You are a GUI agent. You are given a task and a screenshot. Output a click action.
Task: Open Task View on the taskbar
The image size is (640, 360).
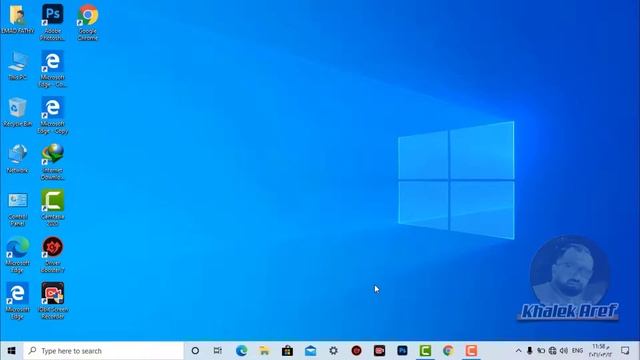point(218,351)
